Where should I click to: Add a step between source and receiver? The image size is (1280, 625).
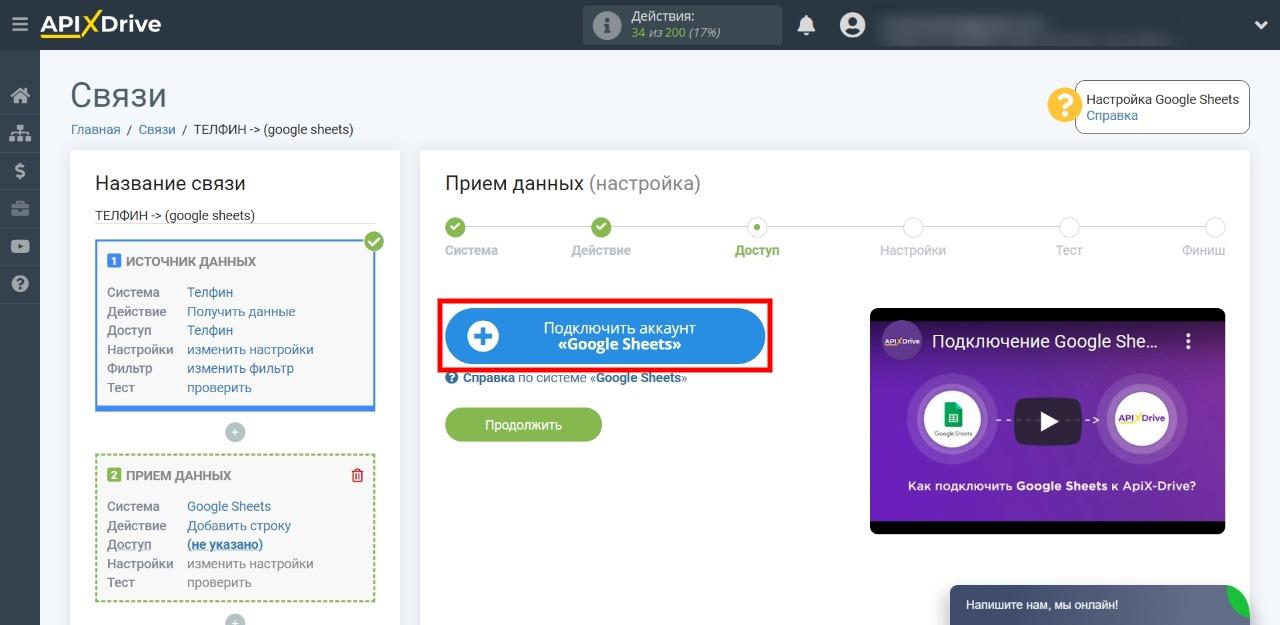pyautogui.click(x=235, y=432)
